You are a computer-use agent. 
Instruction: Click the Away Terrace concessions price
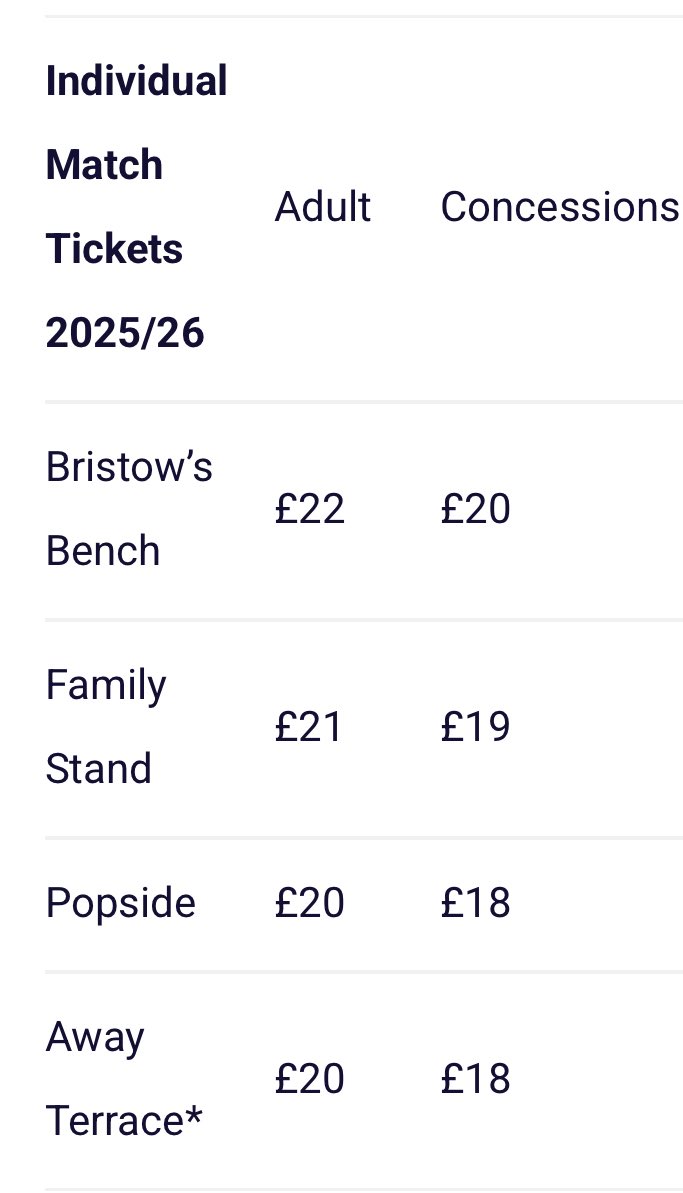[x=475, y=1079]
